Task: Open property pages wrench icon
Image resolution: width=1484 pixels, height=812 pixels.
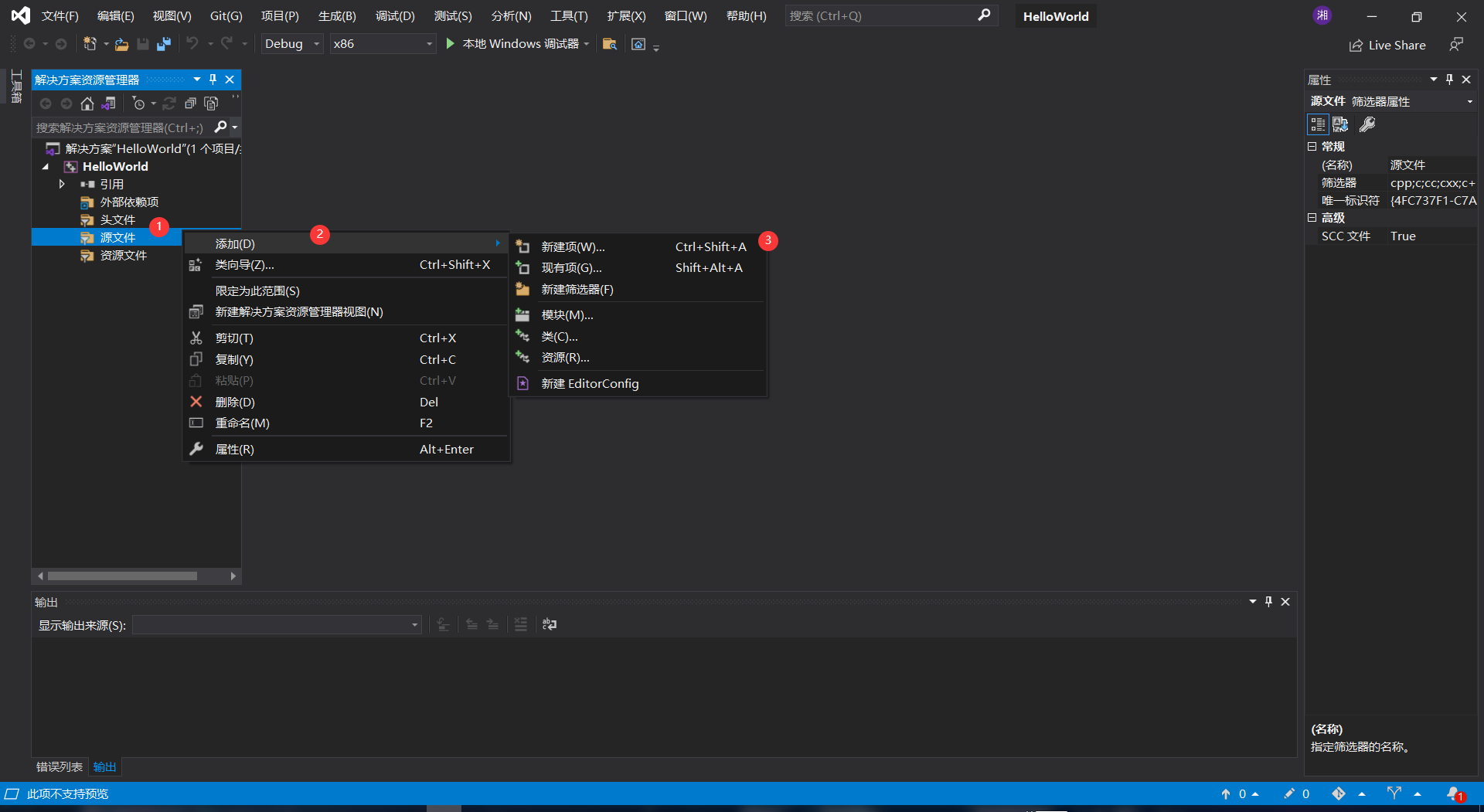Action: (1367, 124)
